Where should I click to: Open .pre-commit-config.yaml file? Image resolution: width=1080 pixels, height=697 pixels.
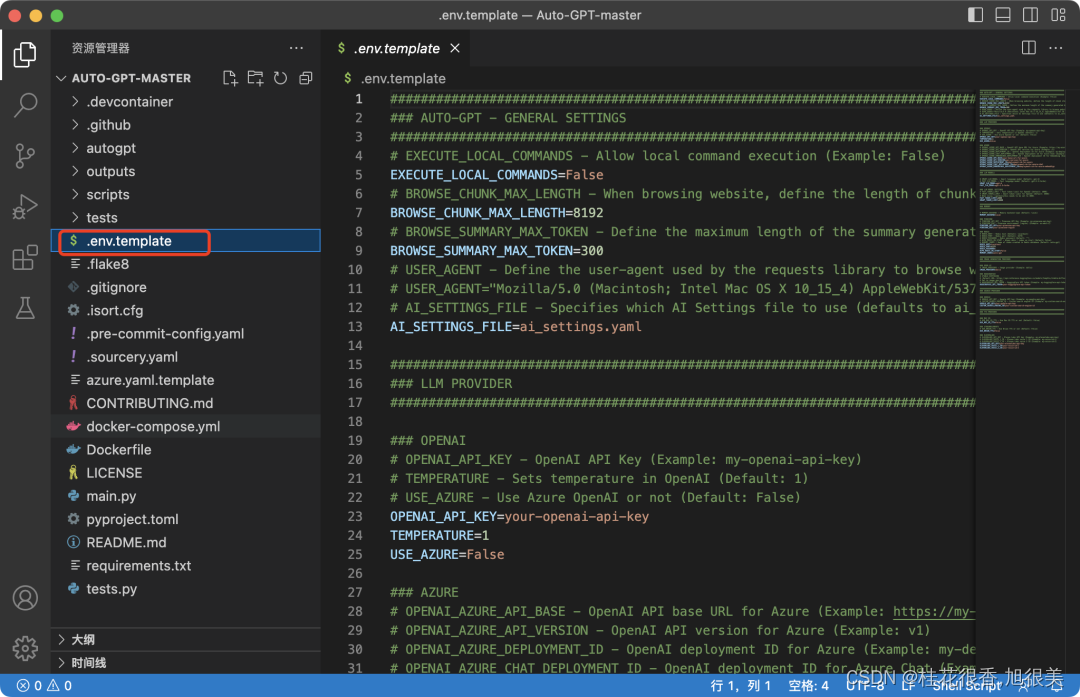(x=186, y=333)
